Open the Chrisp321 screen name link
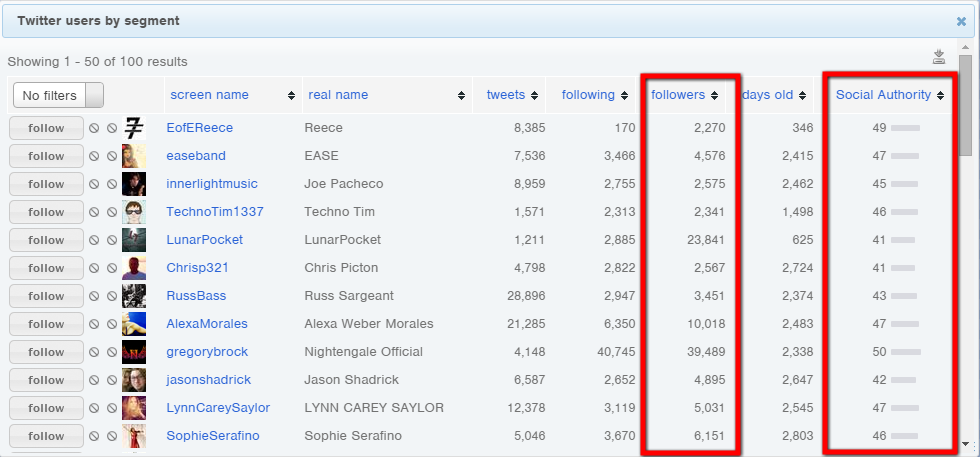The width and height of the screenshot is (980, 457). tap(198, 268)
